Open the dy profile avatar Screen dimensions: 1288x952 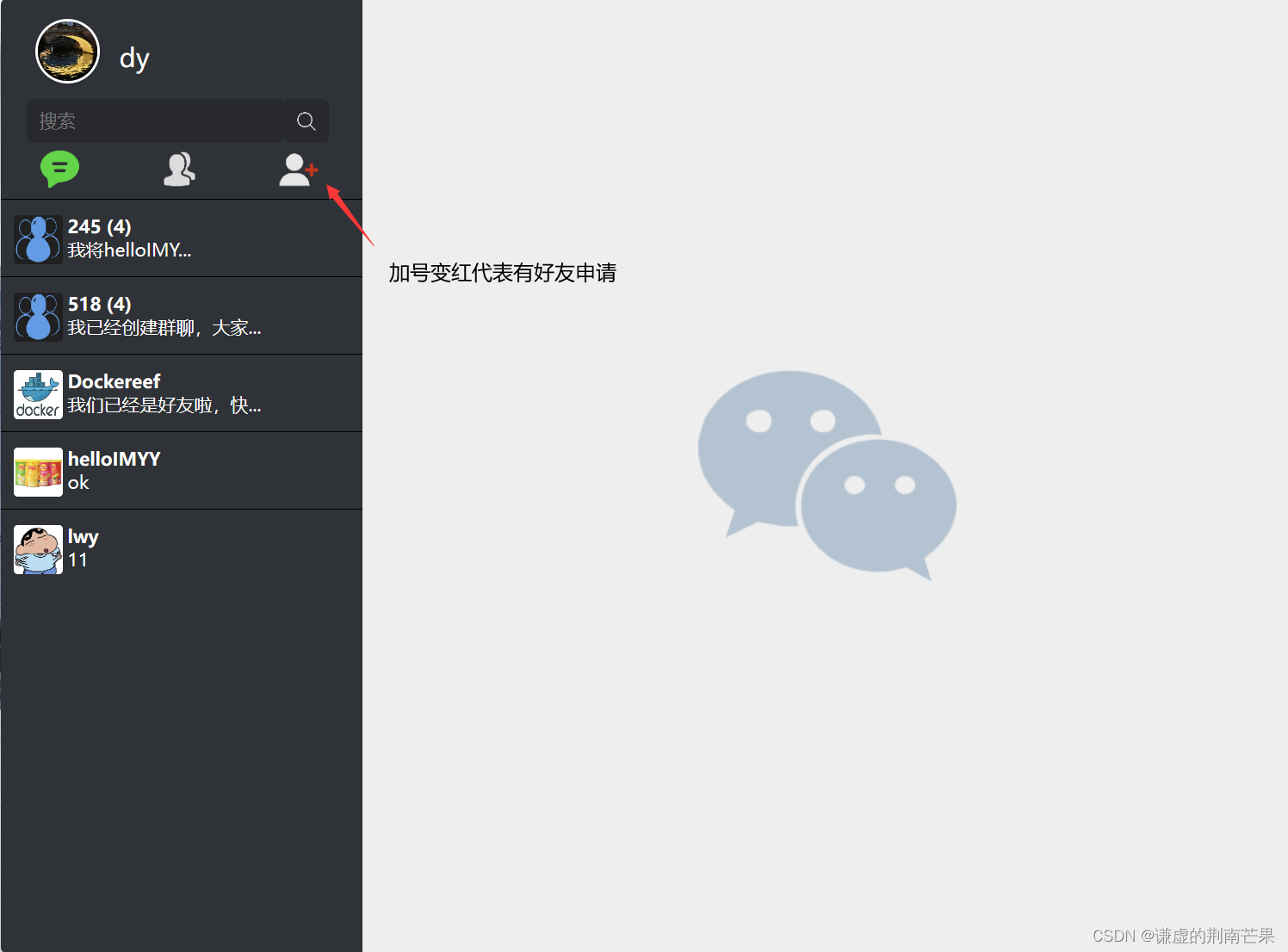(67, 52)
